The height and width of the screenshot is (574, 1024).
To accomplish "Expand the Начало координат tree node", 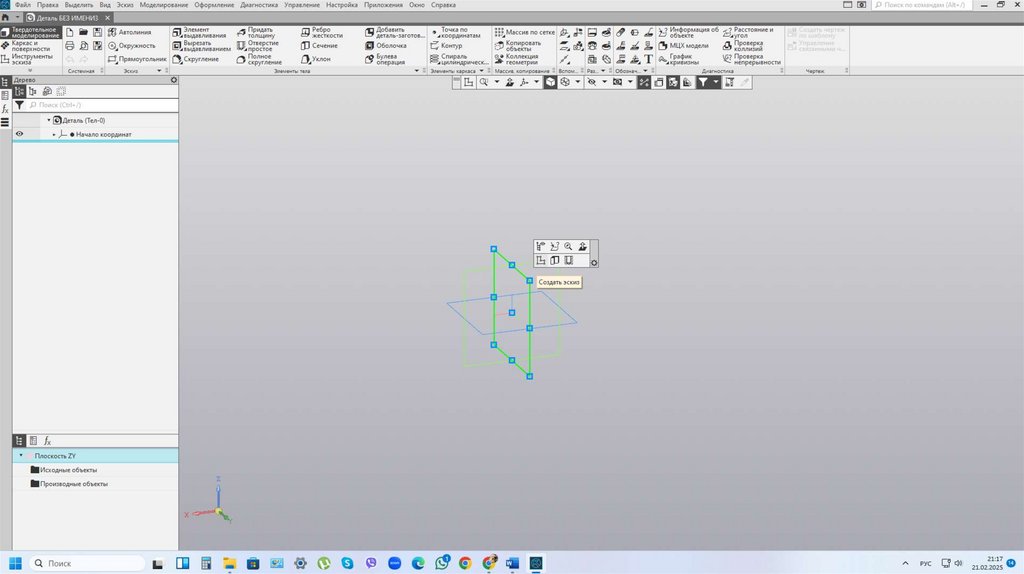I will click(x=54, y=135).
